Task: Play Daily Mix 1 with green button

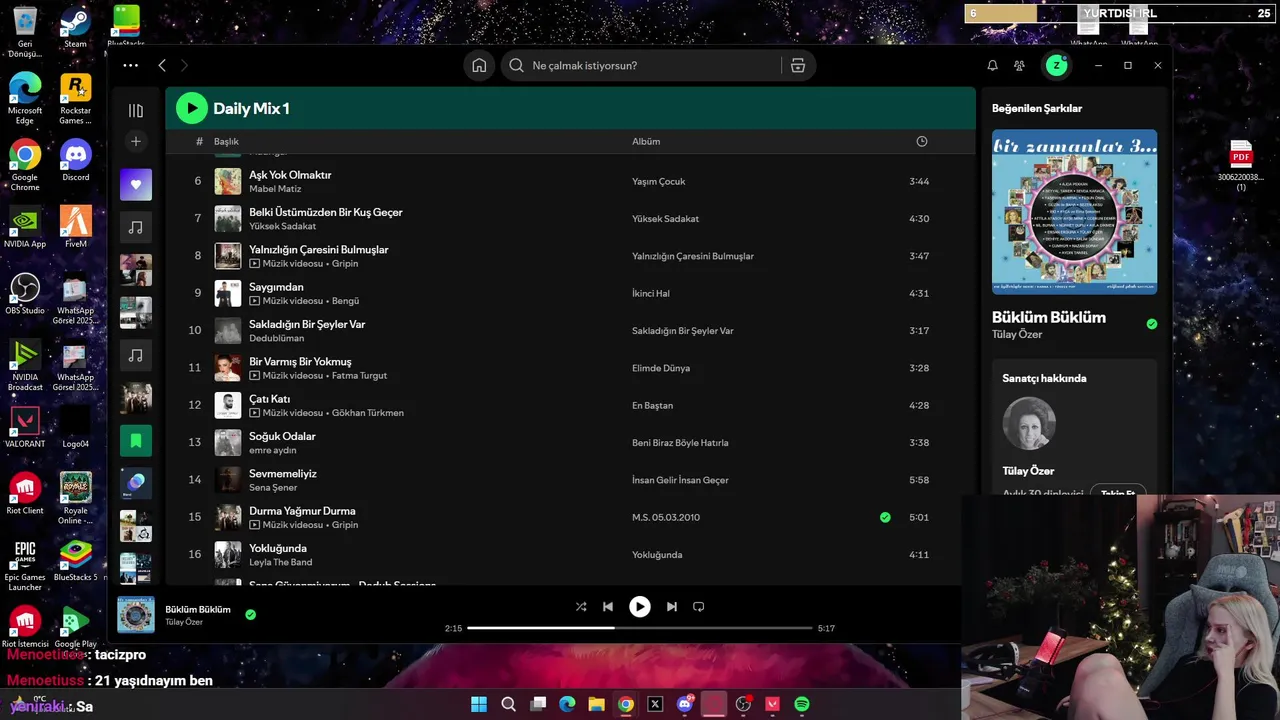Action: [191, 108]
